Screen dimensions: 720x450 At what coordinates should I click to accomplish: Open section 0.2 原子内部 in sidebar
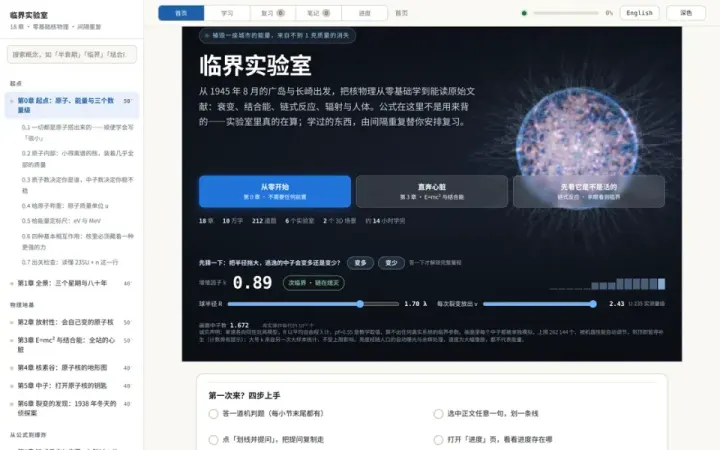[78, 158]
